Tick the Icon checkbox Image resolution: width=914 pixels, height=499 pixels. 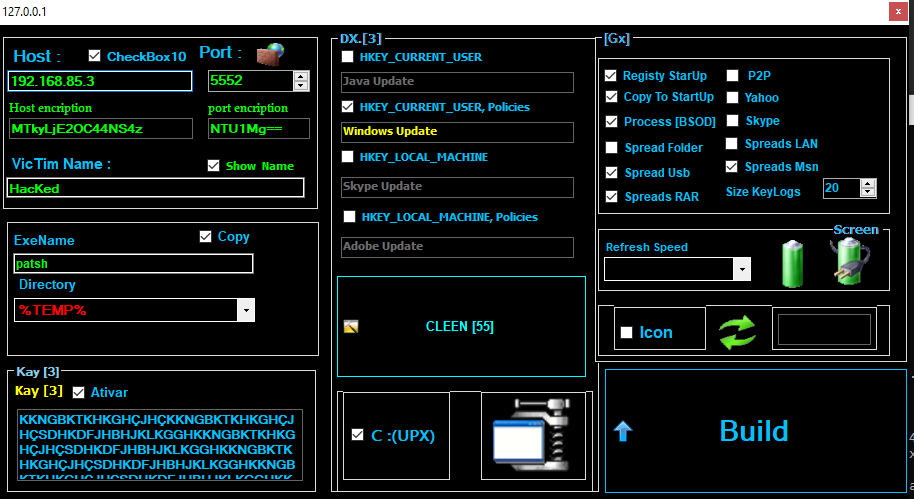pos(626,333)
